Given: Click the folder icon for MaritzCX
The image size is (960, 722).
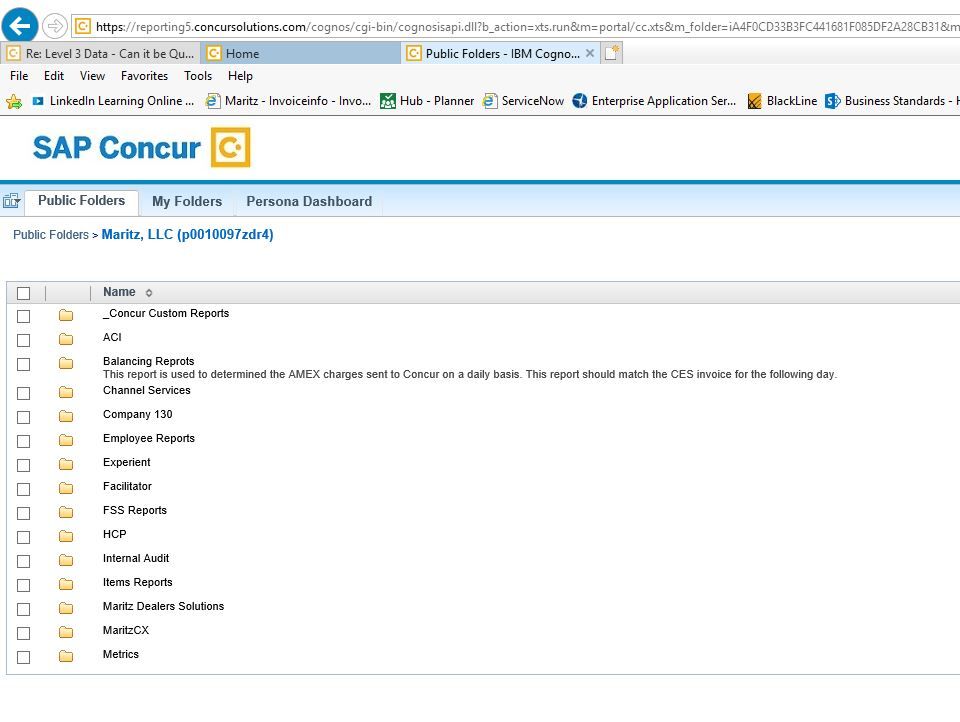Looking at the screenshot, I should (66, 632).
